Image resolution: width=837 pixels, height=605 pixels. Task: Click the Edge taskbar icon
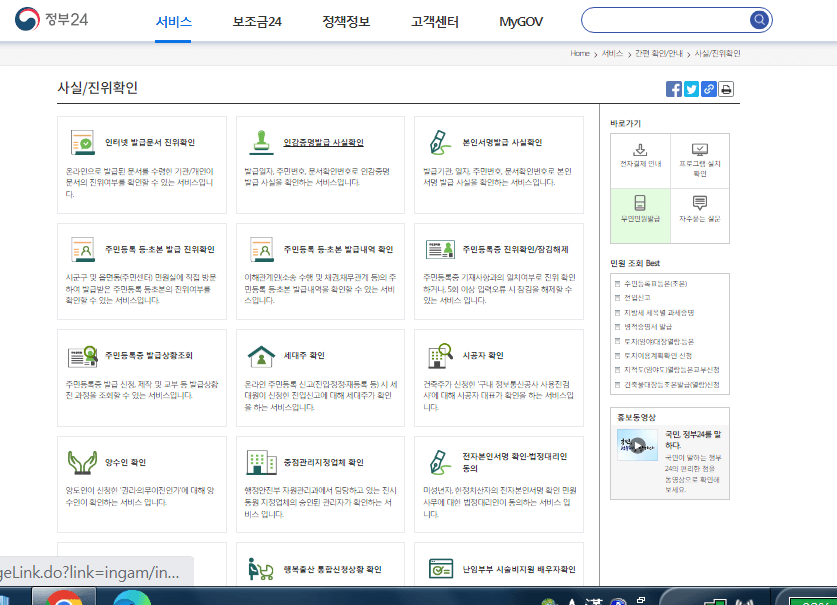coord(132,596)
